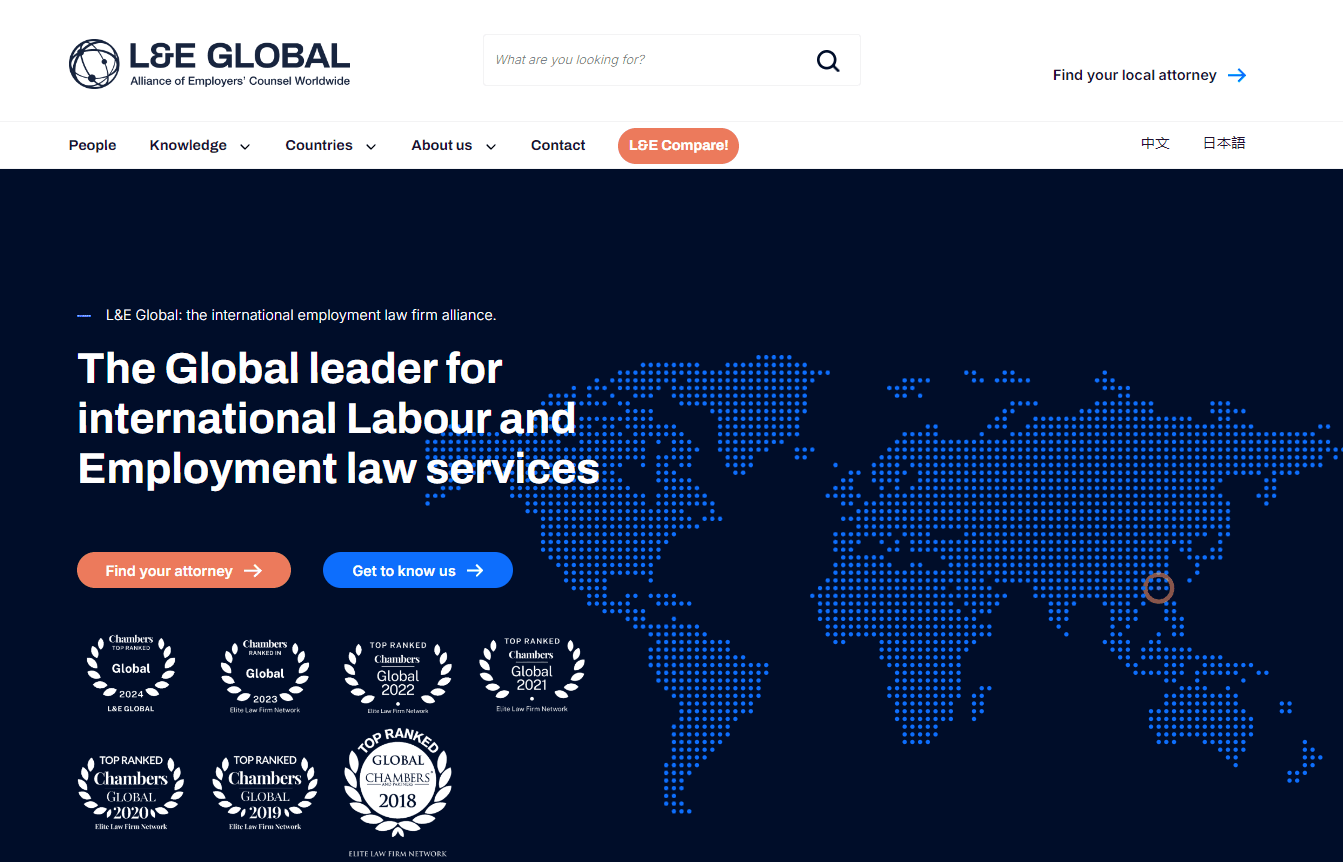
Task: Click Alliance of Employers' Counsel Worldwide text
Action: pyautogui.click(x=240, y=81)
